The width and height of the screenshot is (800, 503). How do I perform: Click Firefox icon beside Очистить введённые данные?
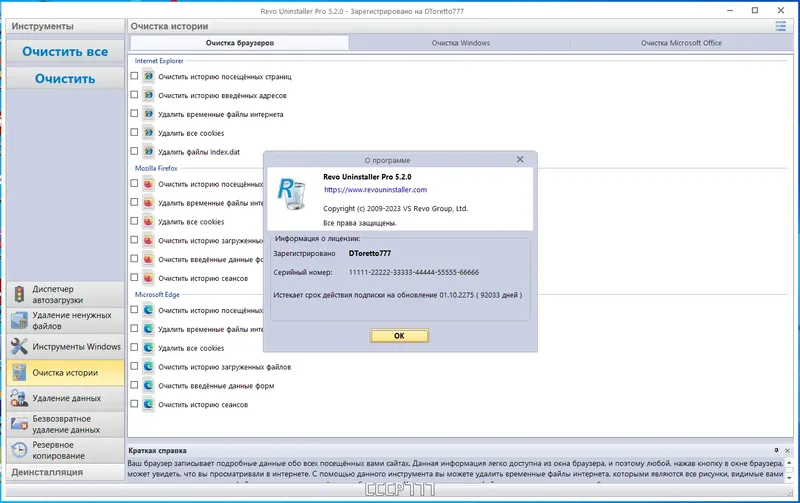pyautogui.click(x=148, y=259)
